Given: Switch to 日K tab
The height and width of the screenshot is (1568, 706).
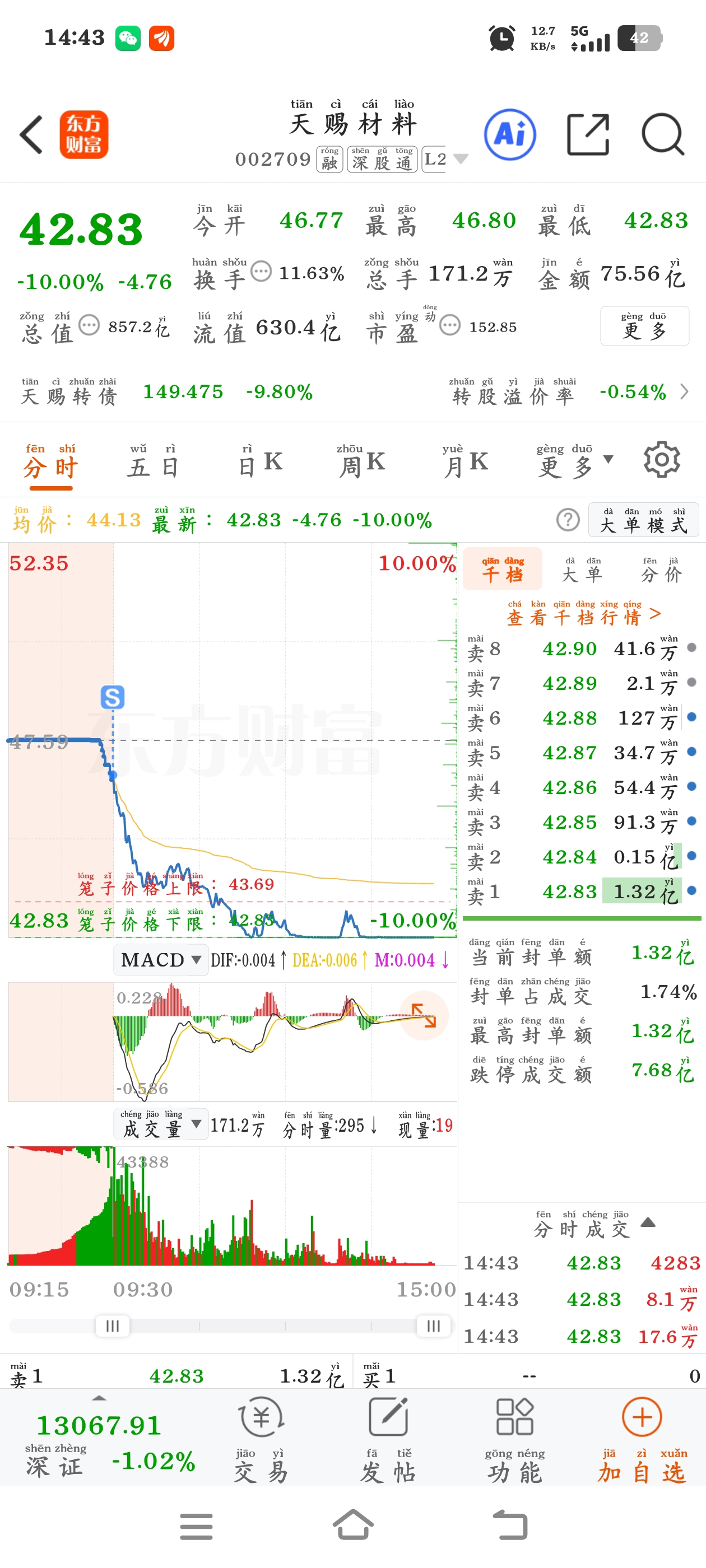Looking at the screenshot, I should [260, 462].
